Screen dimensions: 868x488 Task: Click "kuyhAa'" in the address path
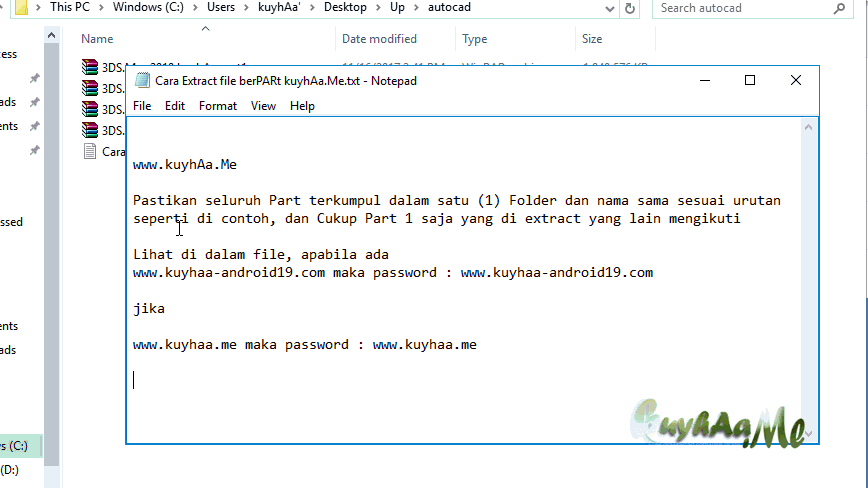279,7
